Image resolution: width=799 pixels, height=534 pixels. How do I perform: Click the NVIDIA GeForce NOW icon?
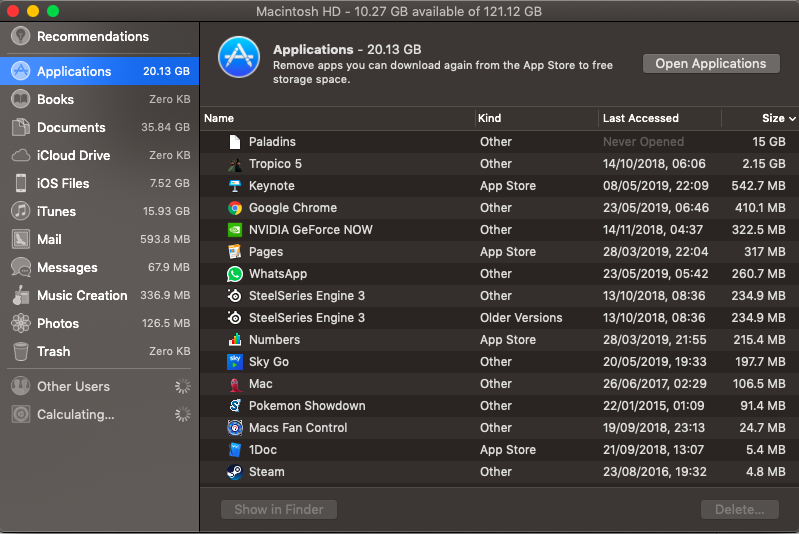(x=235, y=230)
